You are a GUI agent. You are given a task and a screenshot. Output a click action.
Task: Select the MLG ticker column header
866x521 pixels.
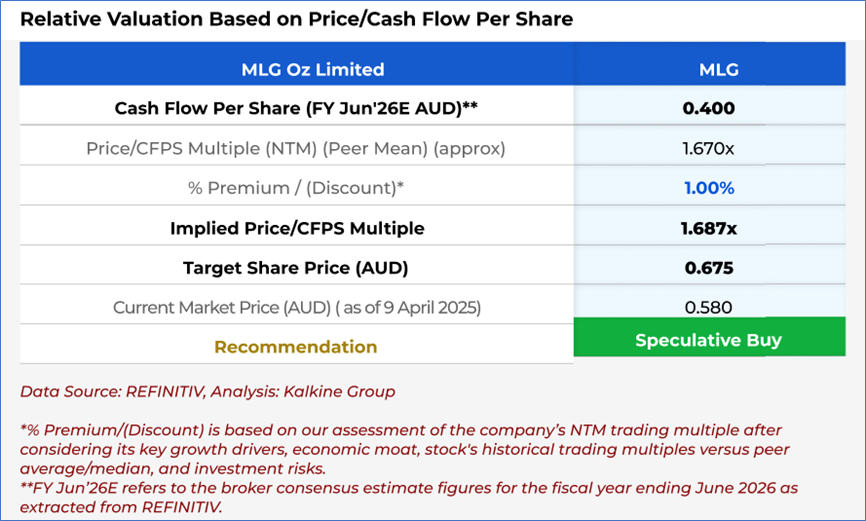pos(718,69)
